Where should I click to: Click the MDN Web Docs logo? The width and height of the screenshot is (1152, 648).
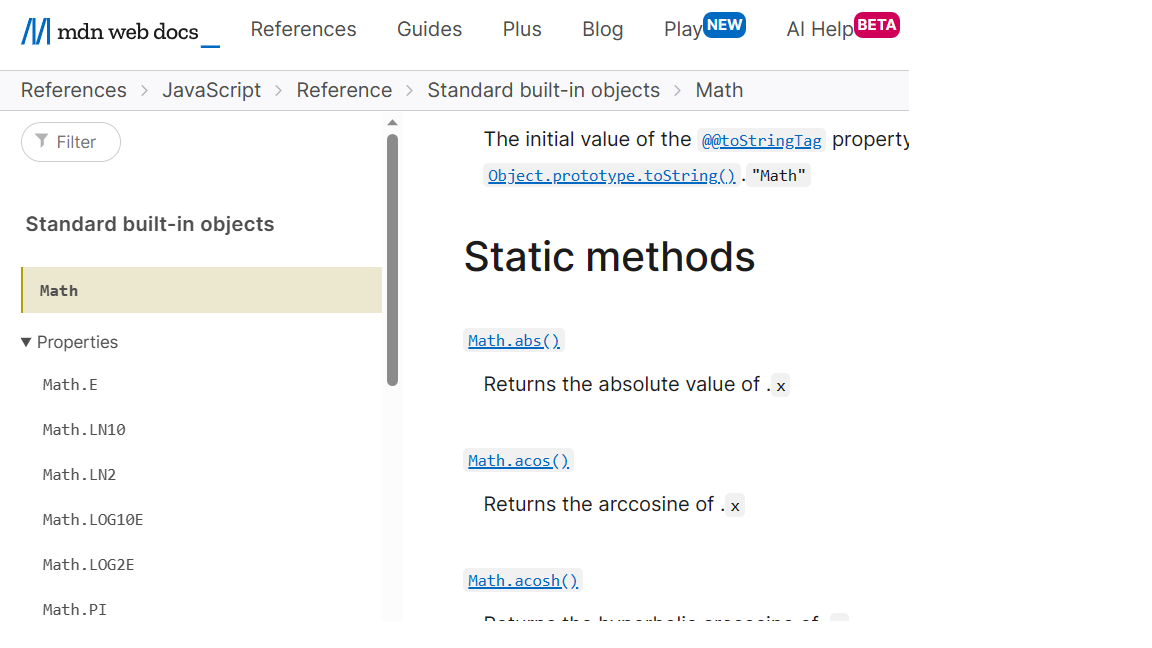point(120,31)
